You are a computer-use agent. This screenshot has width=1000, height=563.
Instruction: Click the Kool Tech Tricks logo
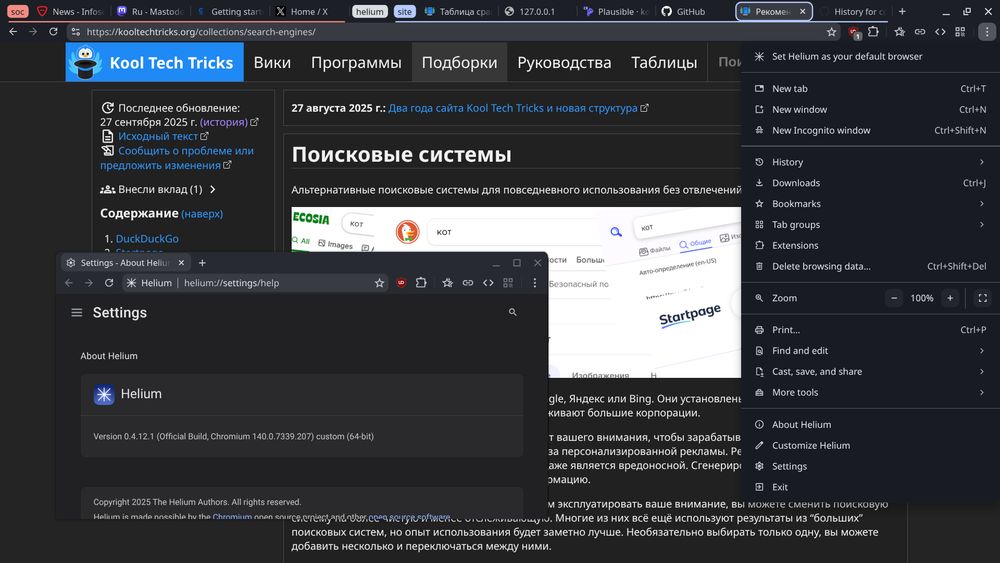[154, 62]
